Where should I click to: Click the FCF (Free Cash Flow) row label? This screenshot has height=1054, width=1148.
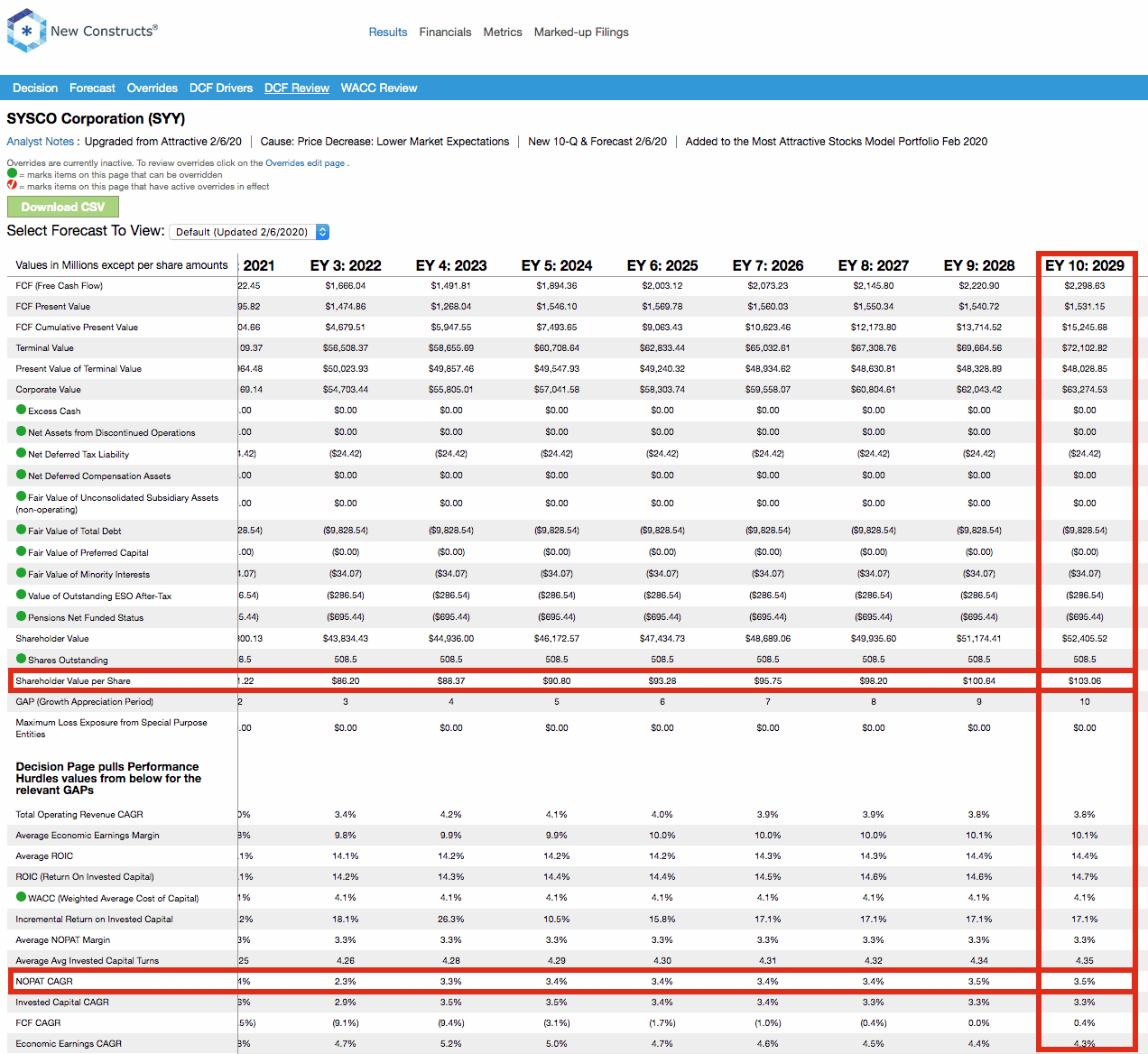coord(60,286)
